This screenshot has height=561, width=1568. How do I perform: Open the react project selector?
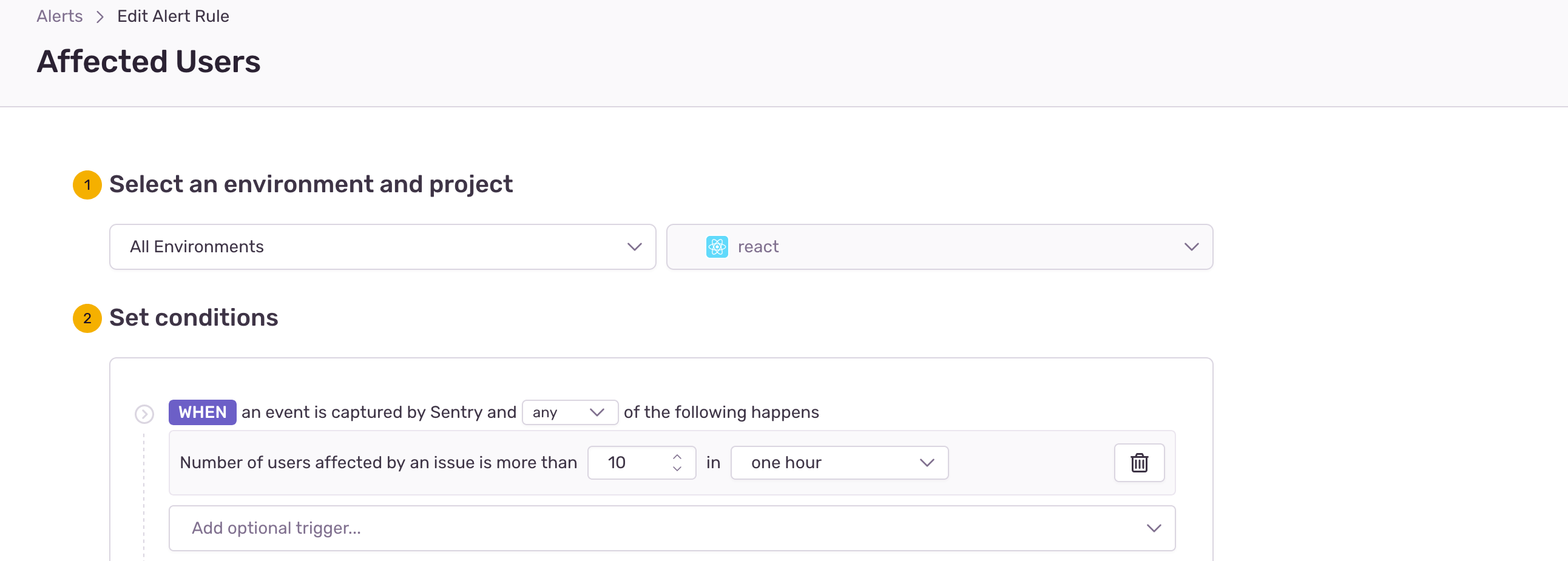pos(939,247)
